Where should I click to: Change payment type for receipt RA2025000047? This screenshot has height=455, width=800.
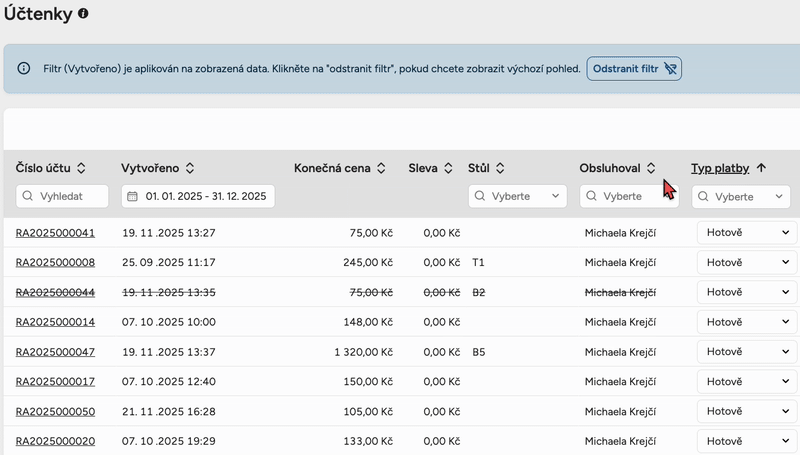(x=746, y=352)
